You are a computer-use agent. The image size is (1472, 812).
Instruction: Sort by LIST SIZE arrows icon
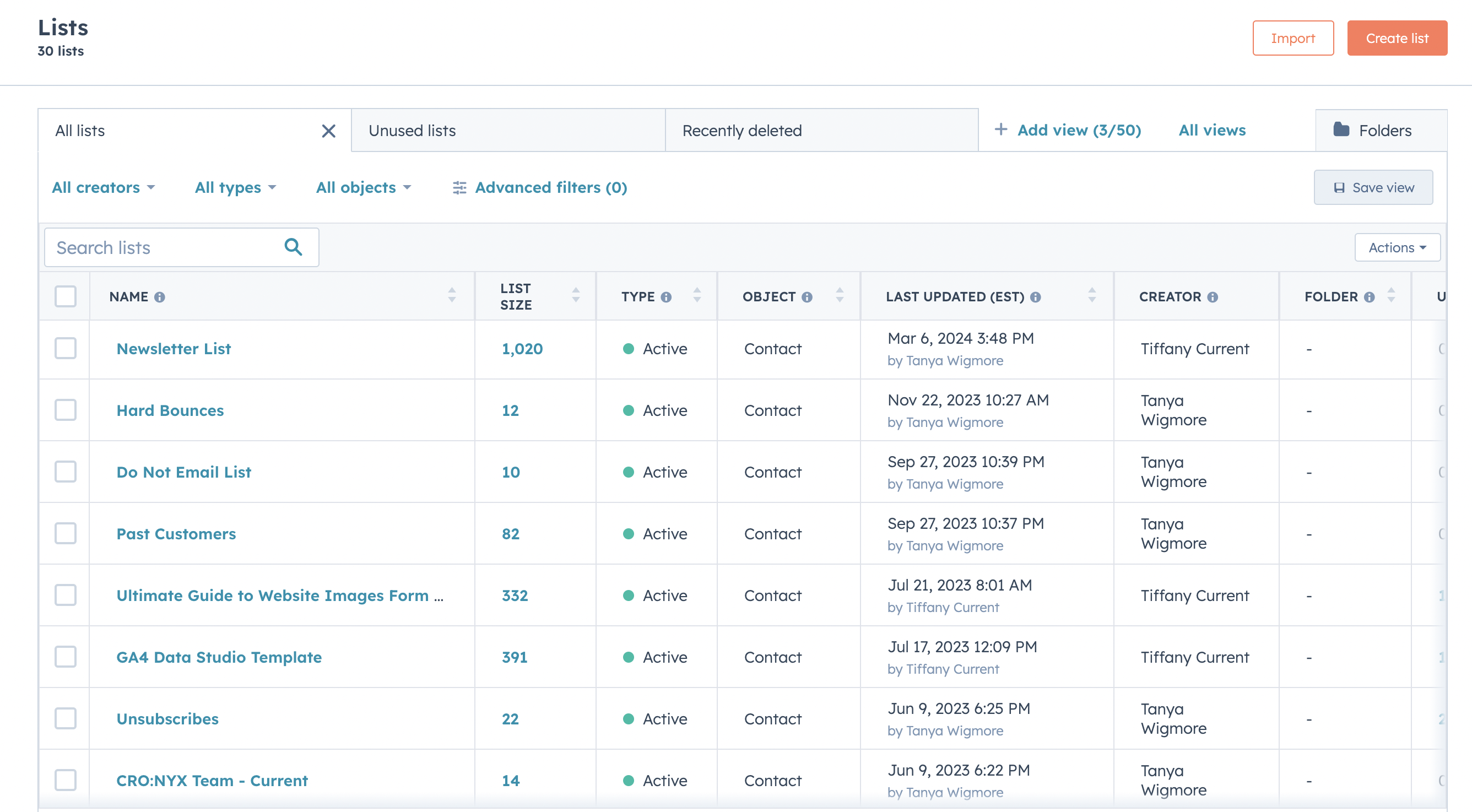click(x=576, y=295)
